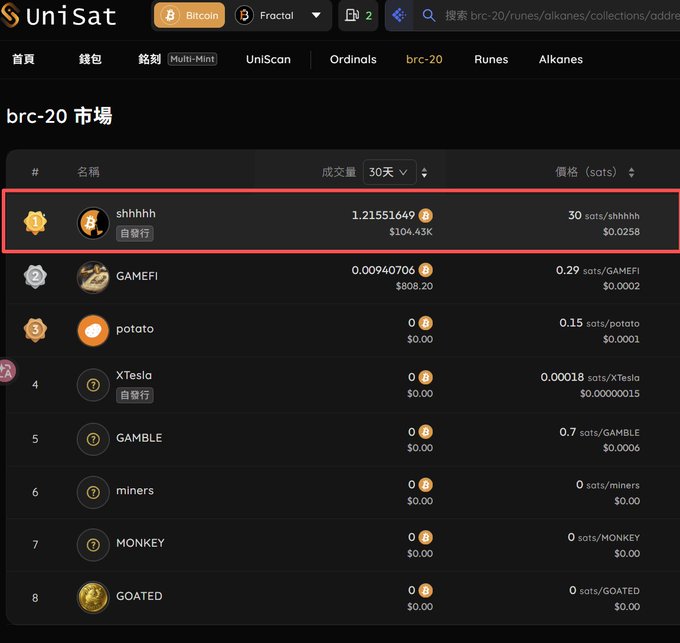Open the Alkanes tab
Screen dimensions: 680x643
click(x=561, y=59)
